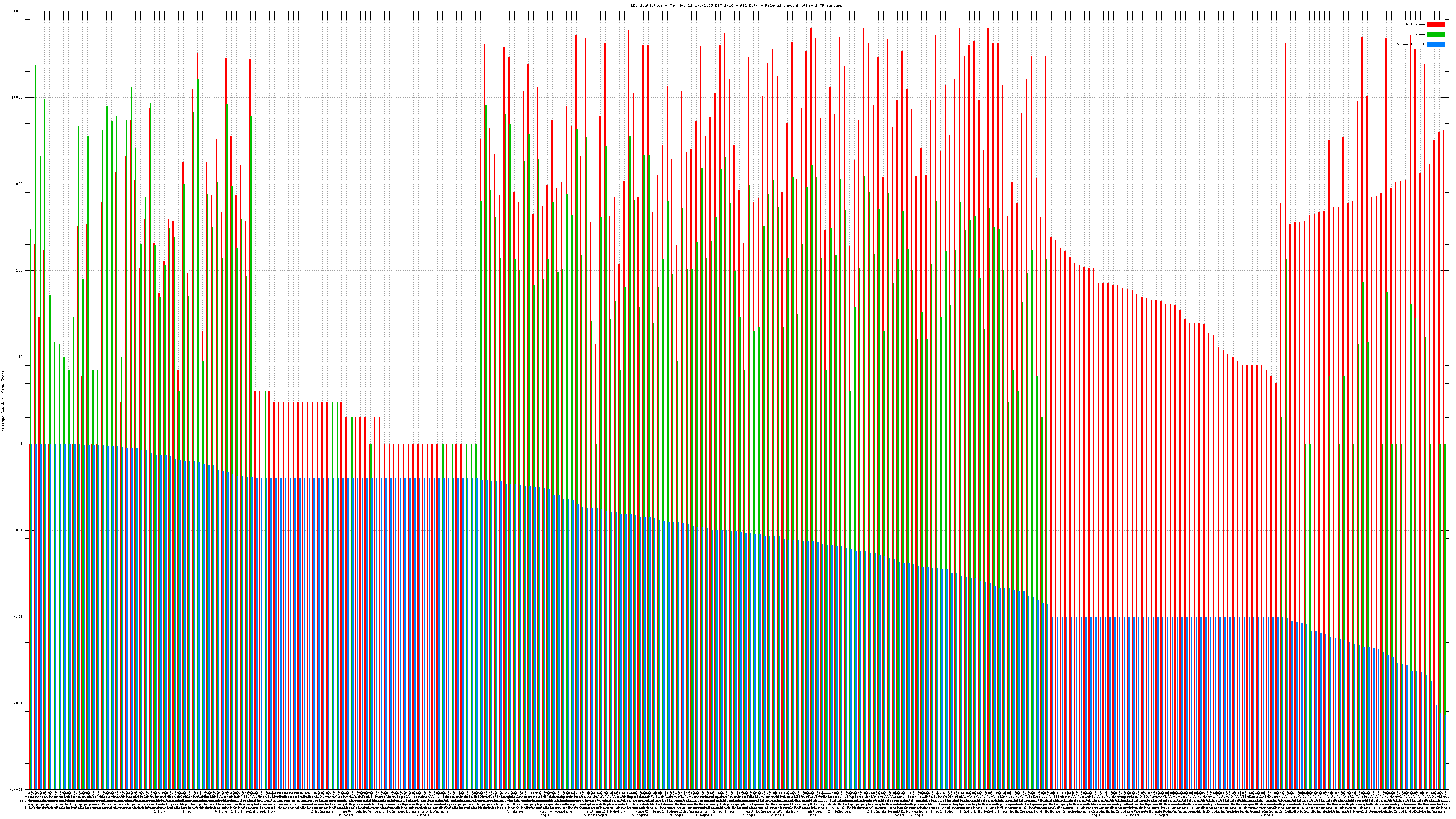The image size is (1456, 819).
Task: Click the 'Spam' legend label text
Action: (1420, 35)
